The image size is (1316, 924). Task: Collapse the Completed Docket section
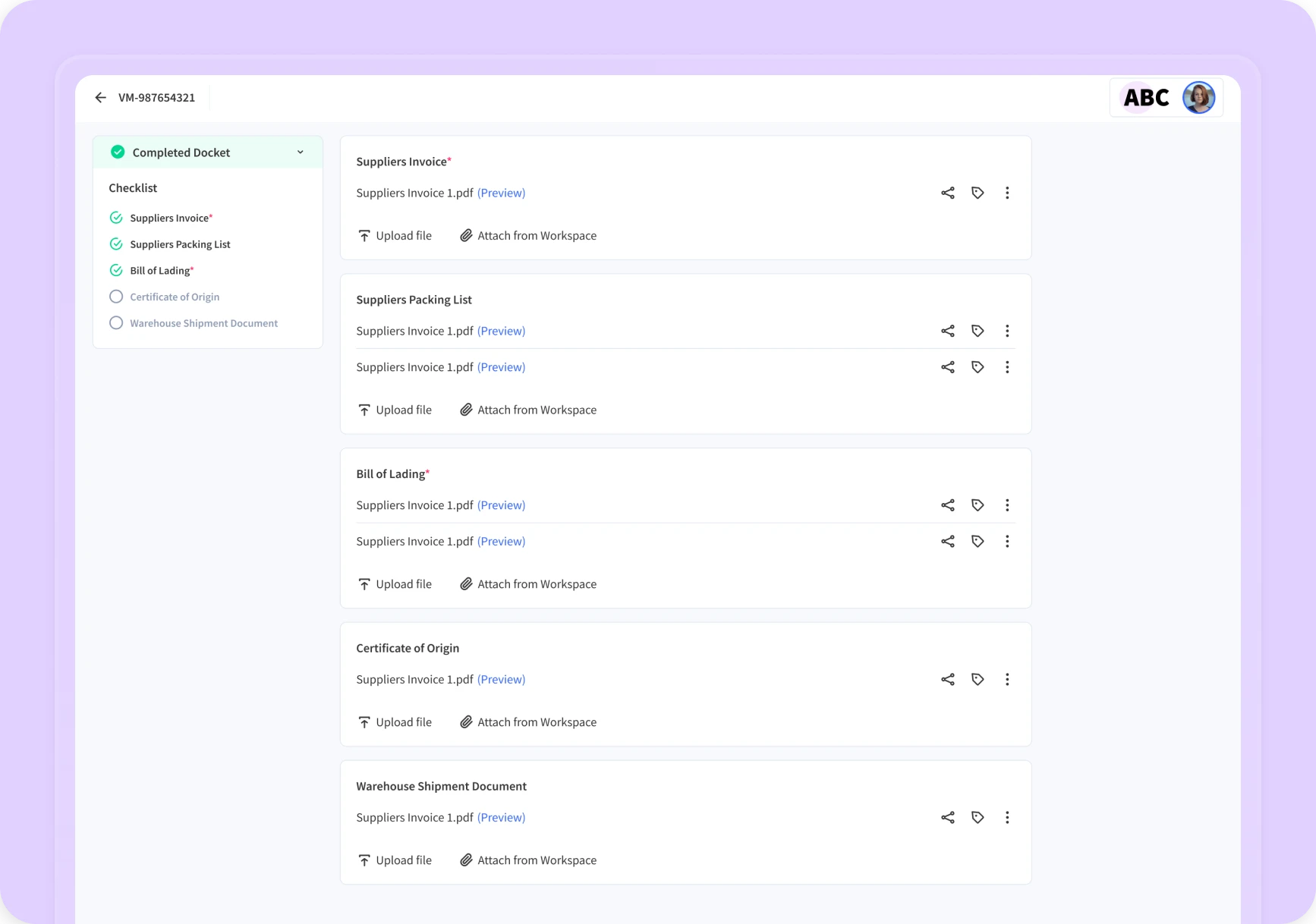[x=301, y=152]
